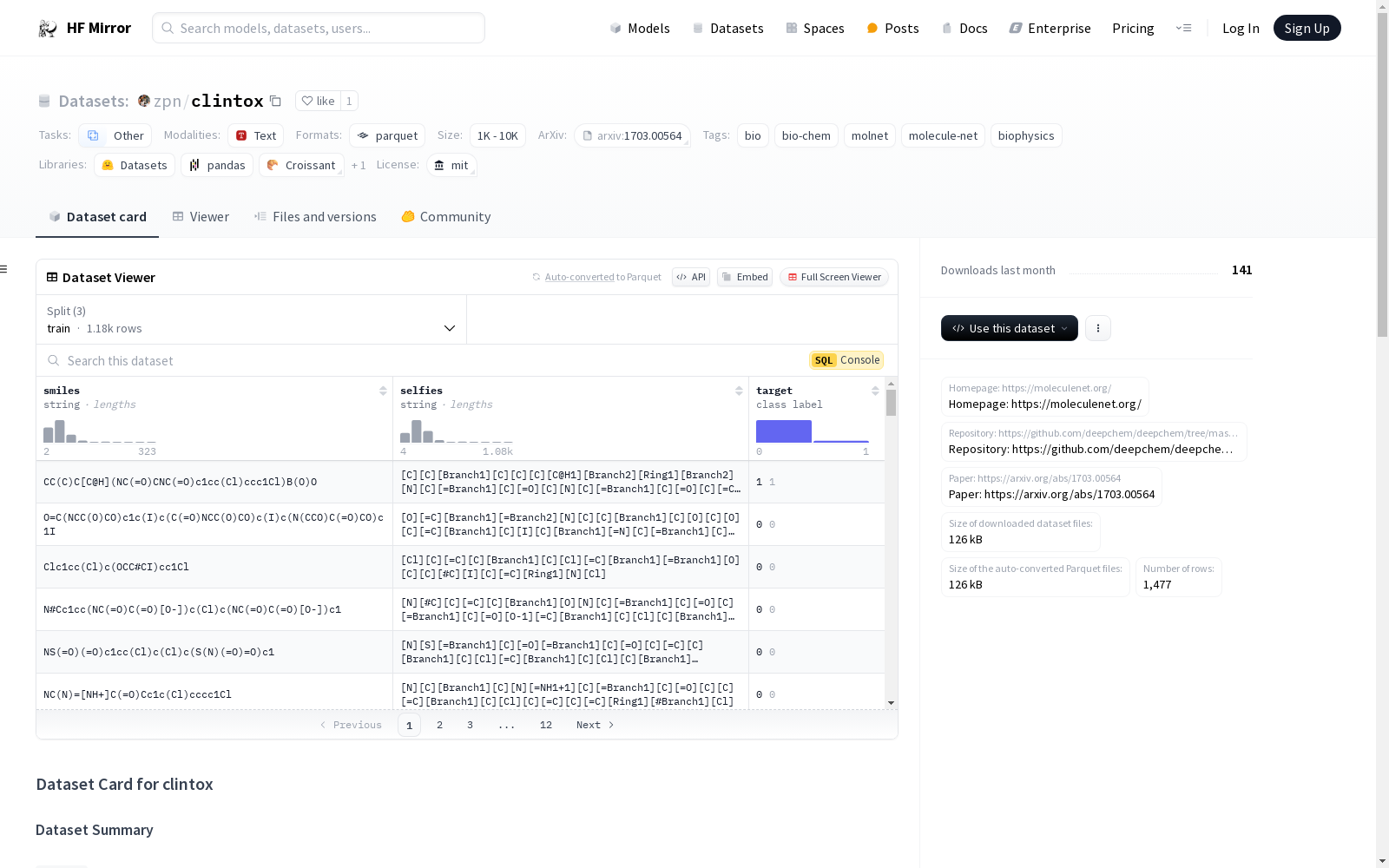Sort the selfies column
Screen dimensions: 1389x868
pyautogui.click(x=739, y=391)
